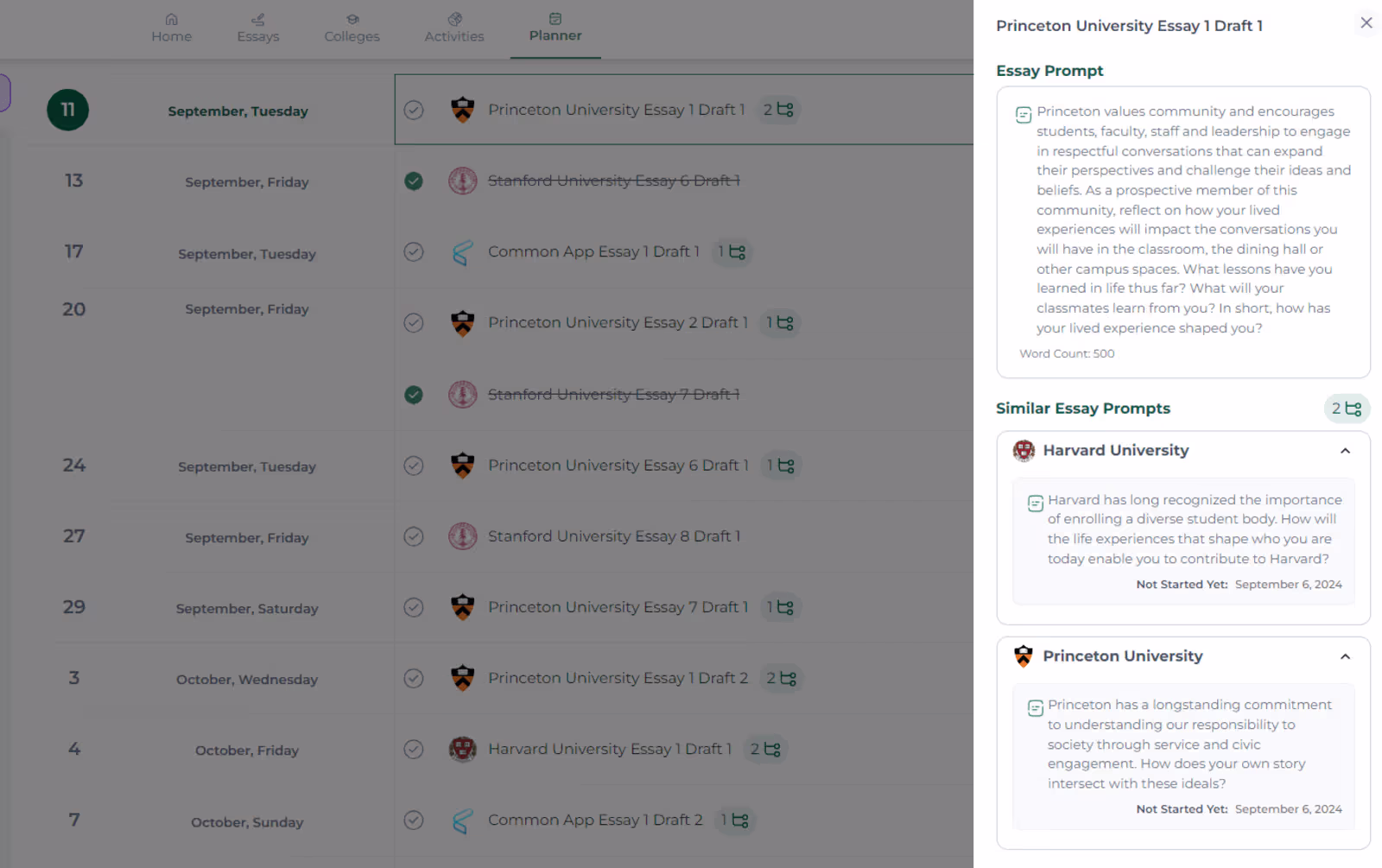Open Common App Essay 1 Draft 2 task

(x=595, y=820)
